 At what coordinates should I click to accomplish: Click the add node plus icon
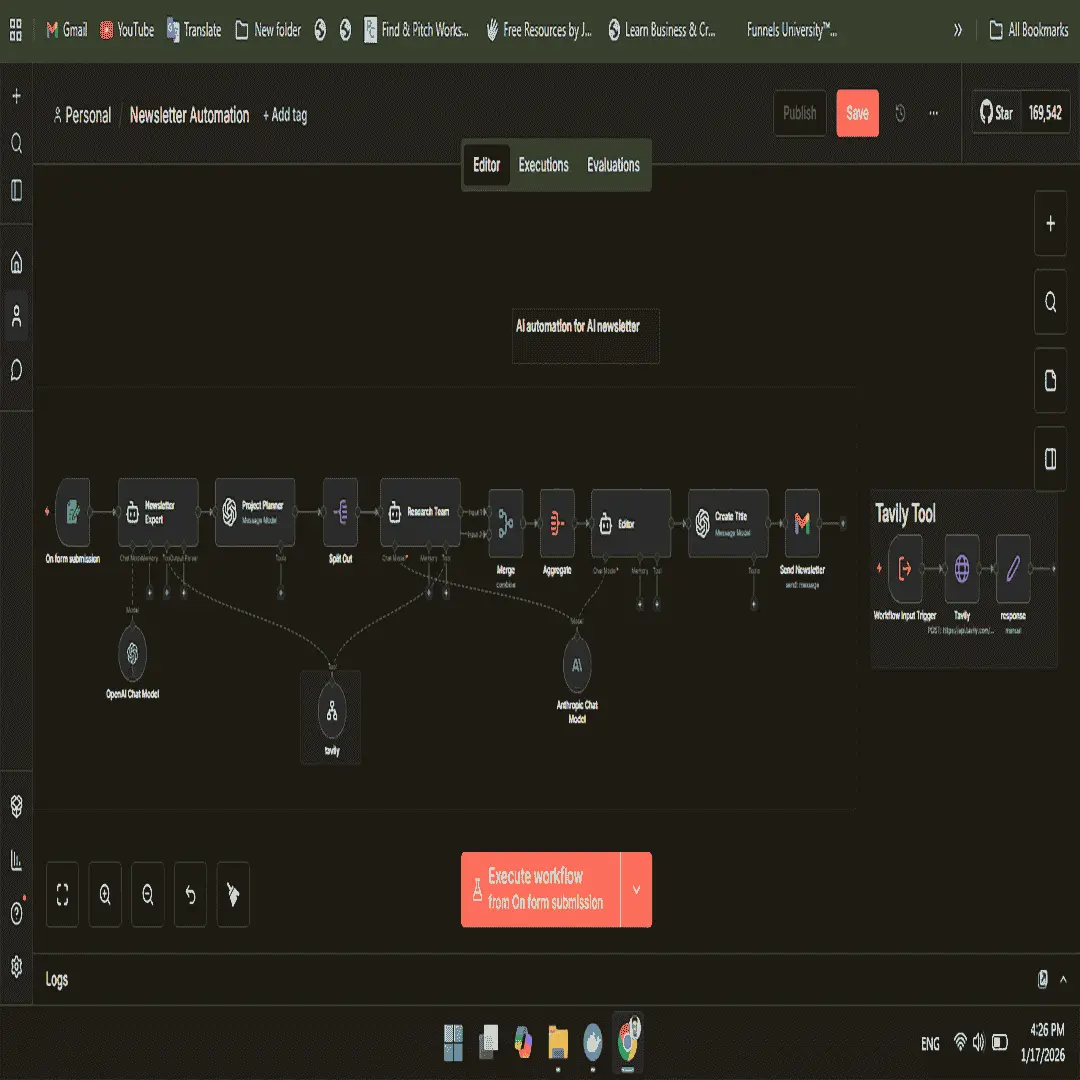point(1050,224)
